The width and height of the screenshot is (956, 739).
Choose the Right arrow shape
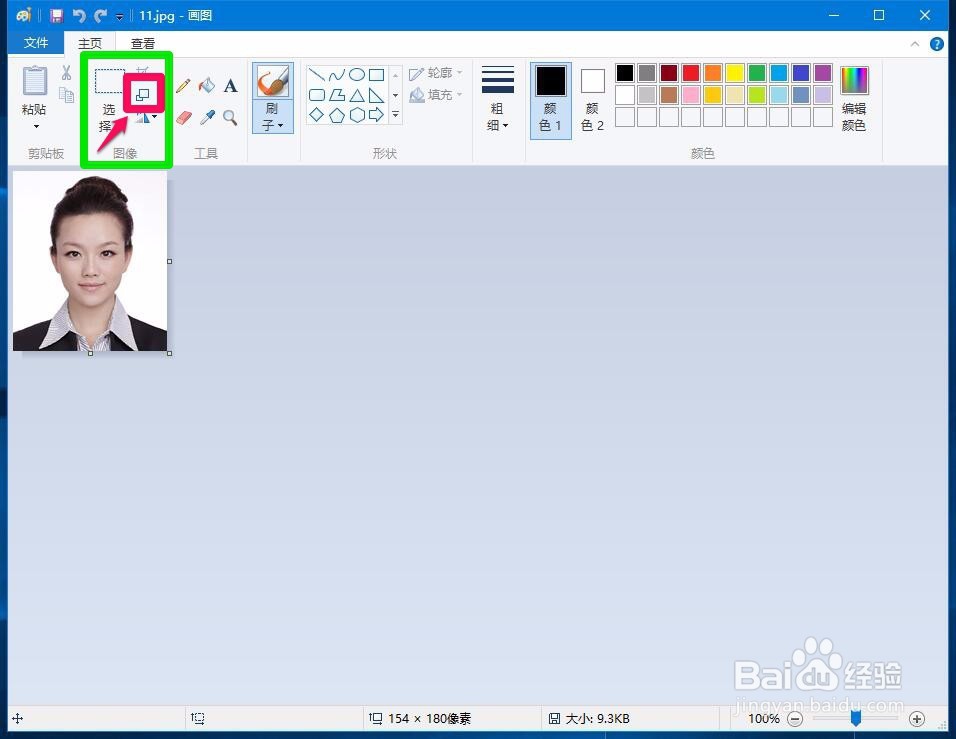coord(377,115)
